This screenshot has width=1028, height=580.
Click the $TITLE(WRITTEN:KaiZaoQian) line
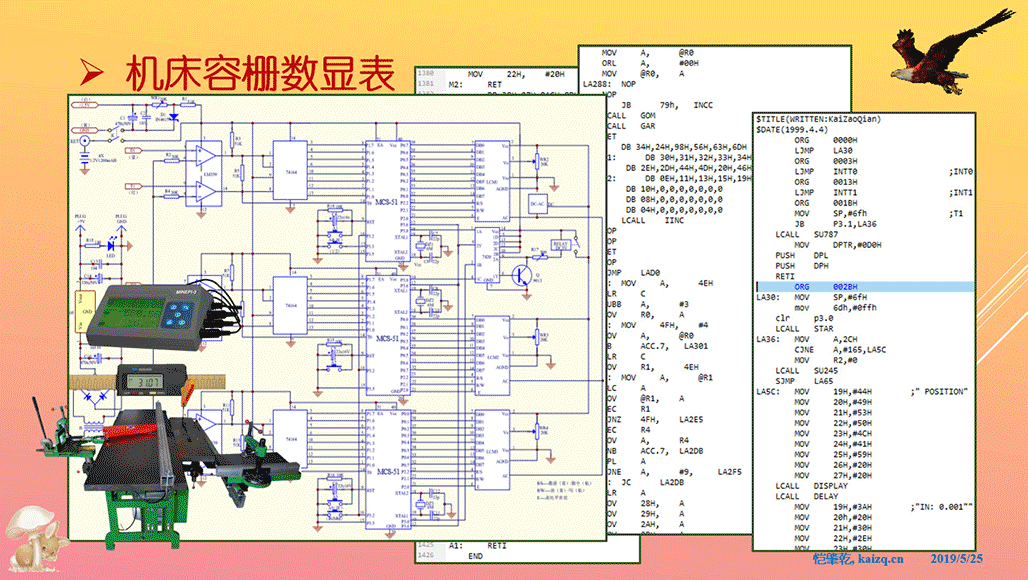[x=818, y=119]
